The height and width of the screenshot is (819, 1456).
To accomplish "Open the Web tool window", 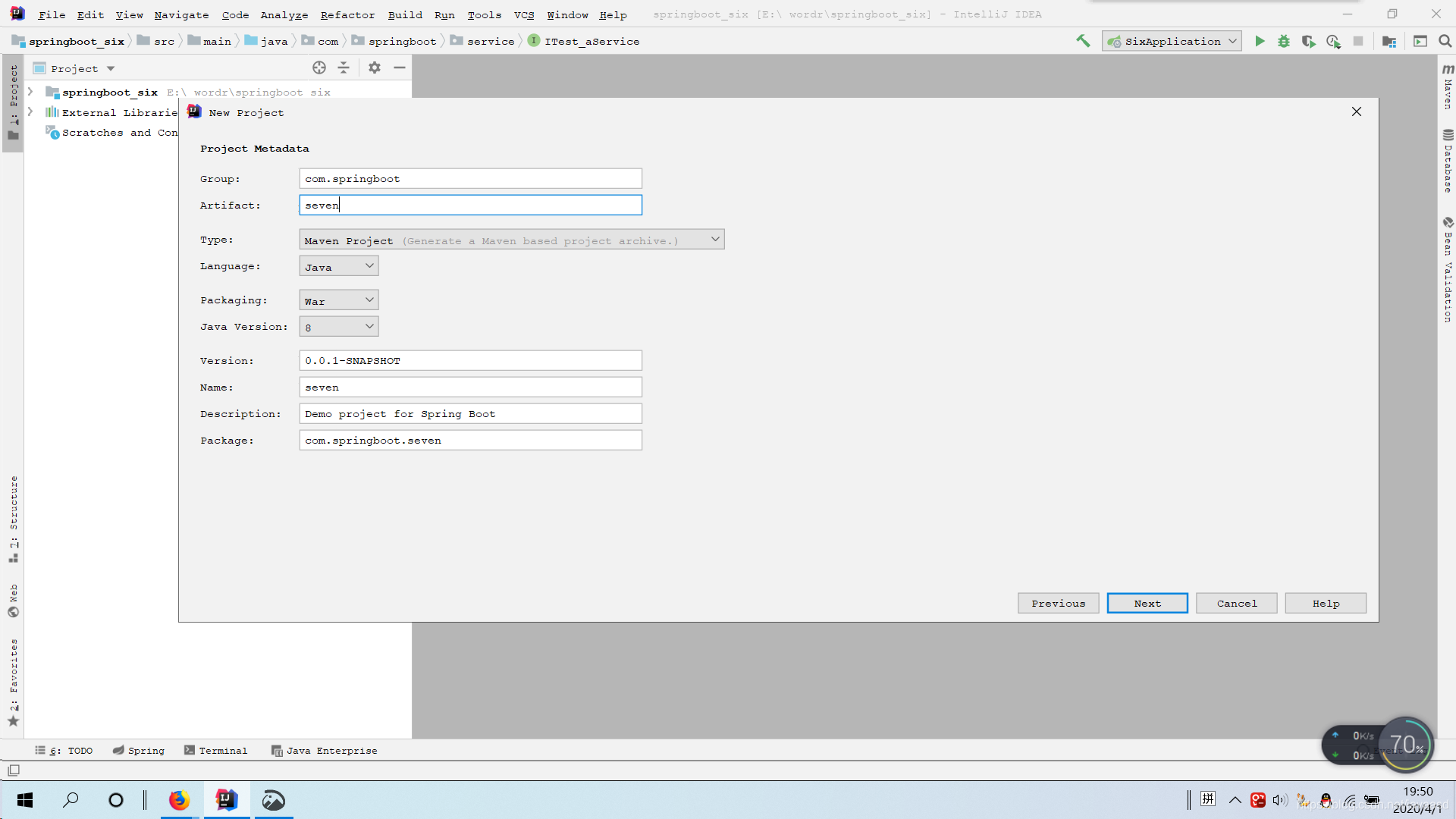I will coord(13,601).
